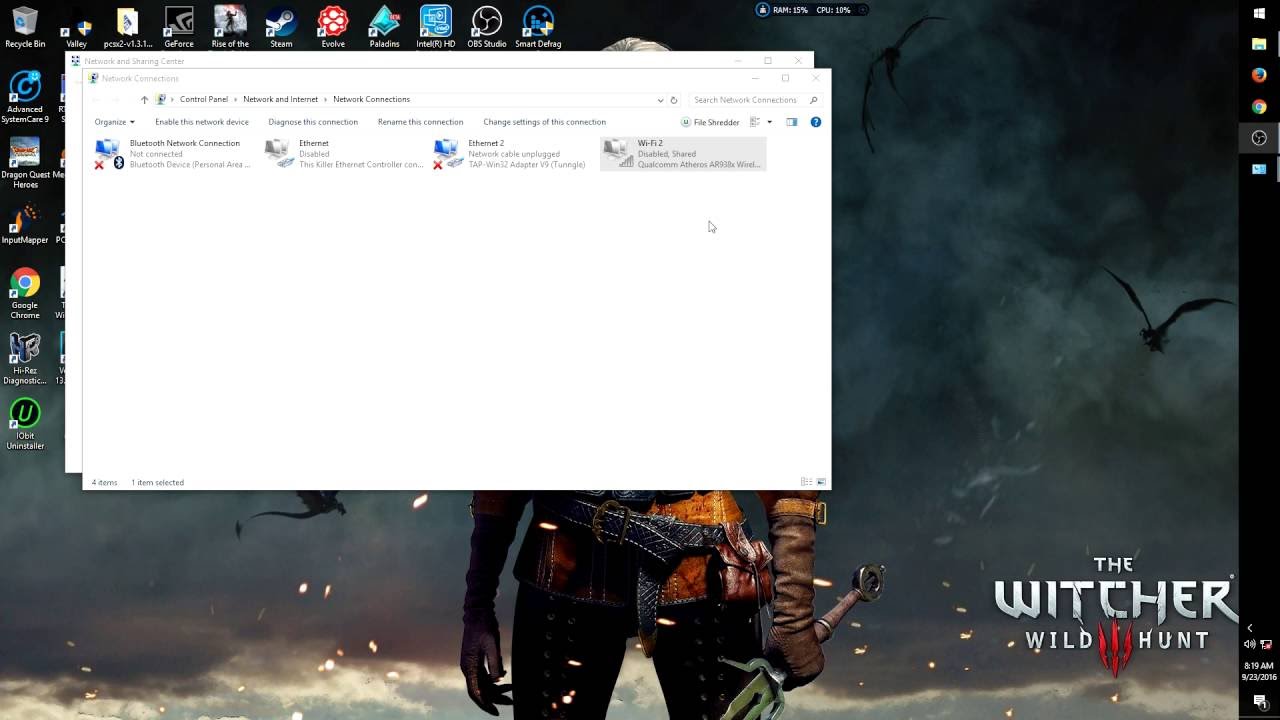Click the RAM and CPU usage monitor widget
Viewport: 1280px width, 720px height.
click(x=813, y=10)
